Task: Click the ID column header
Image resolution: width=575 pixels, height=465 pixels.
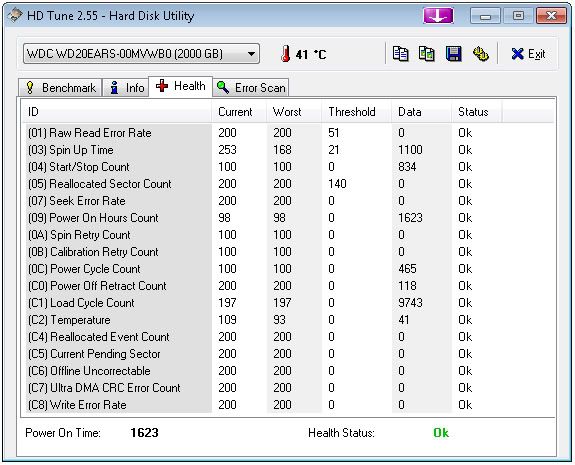Action: coord(117,112)
